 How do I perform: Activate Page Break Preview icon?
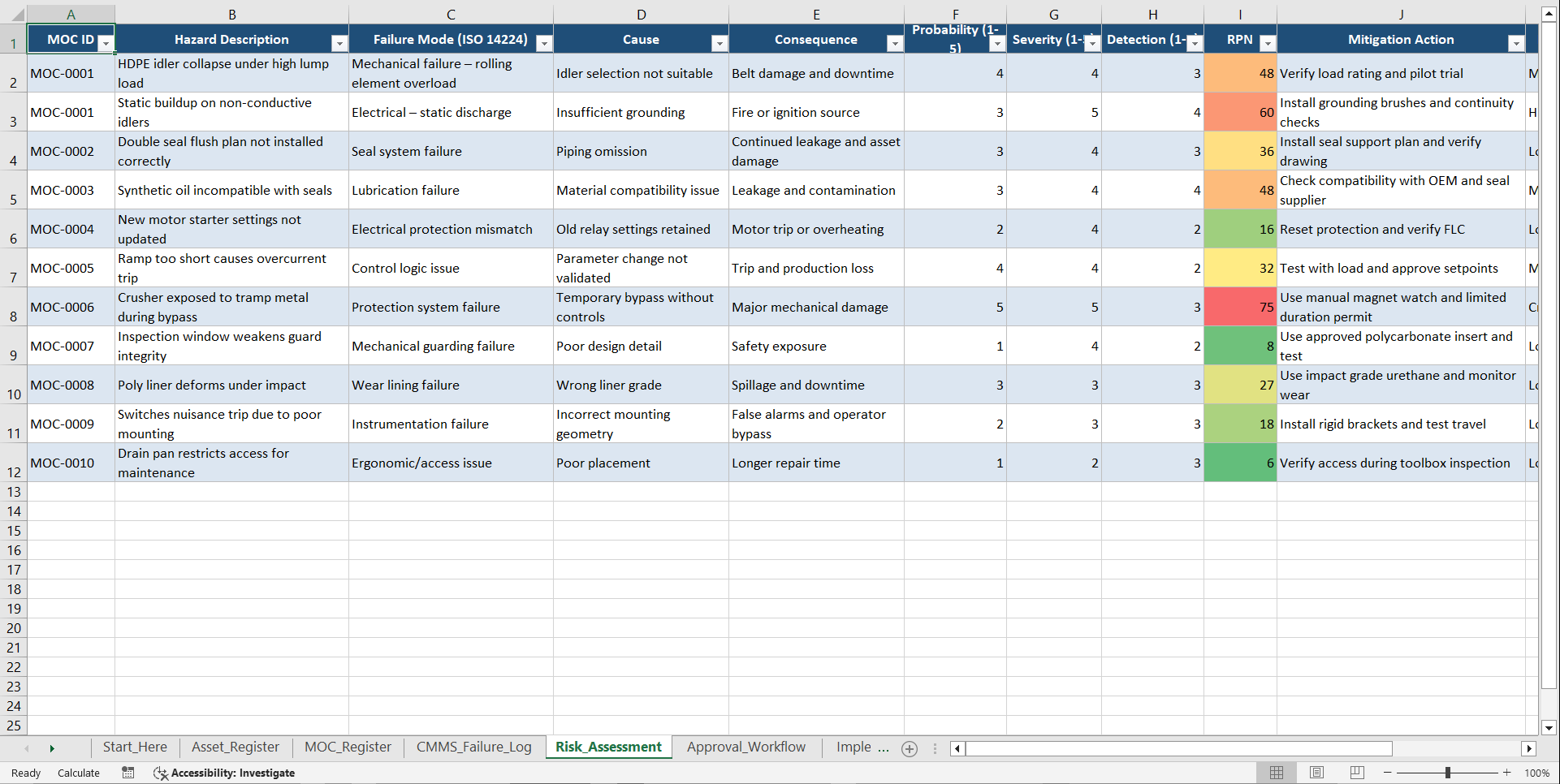1355,773
